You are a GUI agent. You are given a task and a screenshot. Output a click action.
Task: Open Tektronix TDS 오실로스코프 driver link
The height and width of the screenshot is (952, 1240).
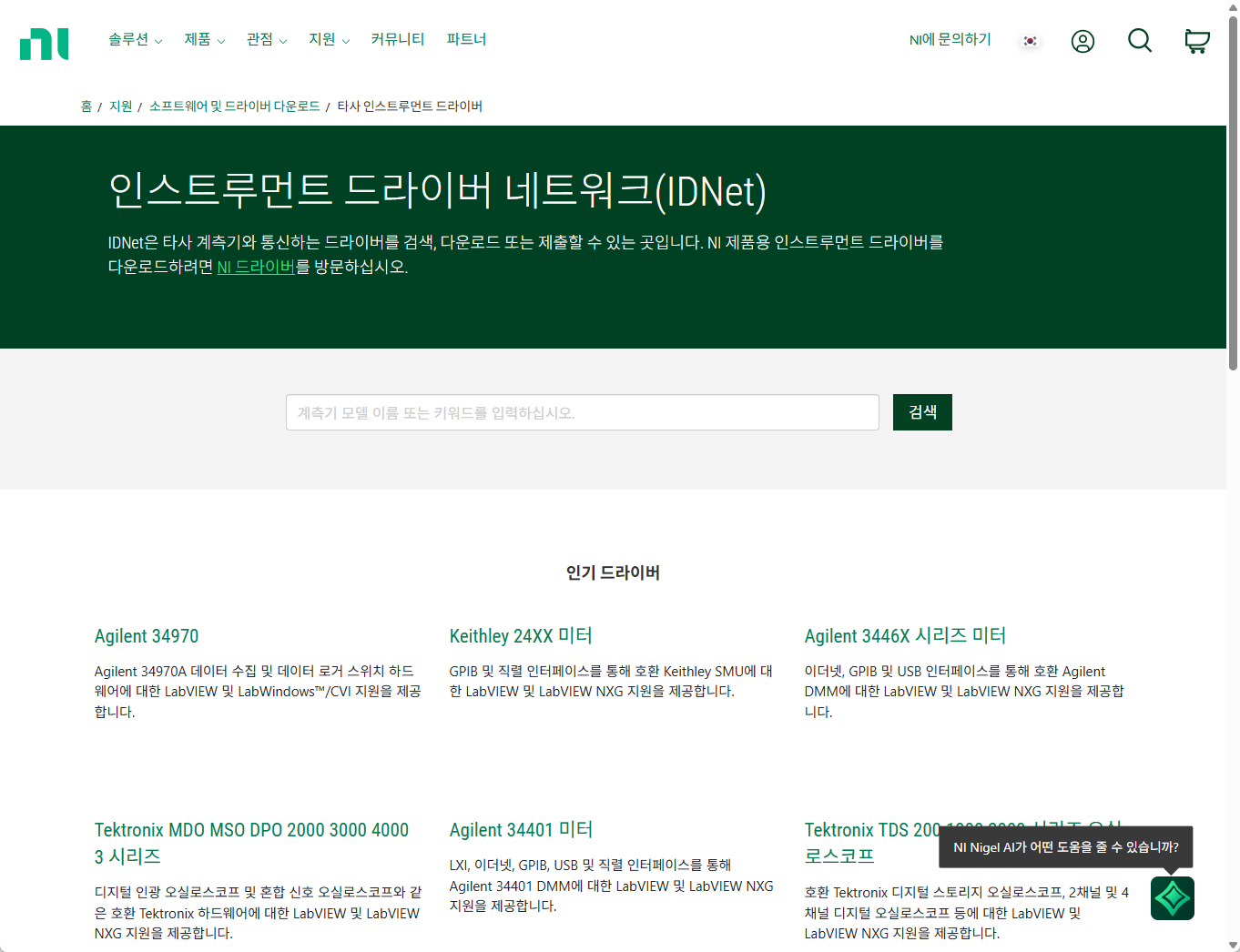[871, 843]
